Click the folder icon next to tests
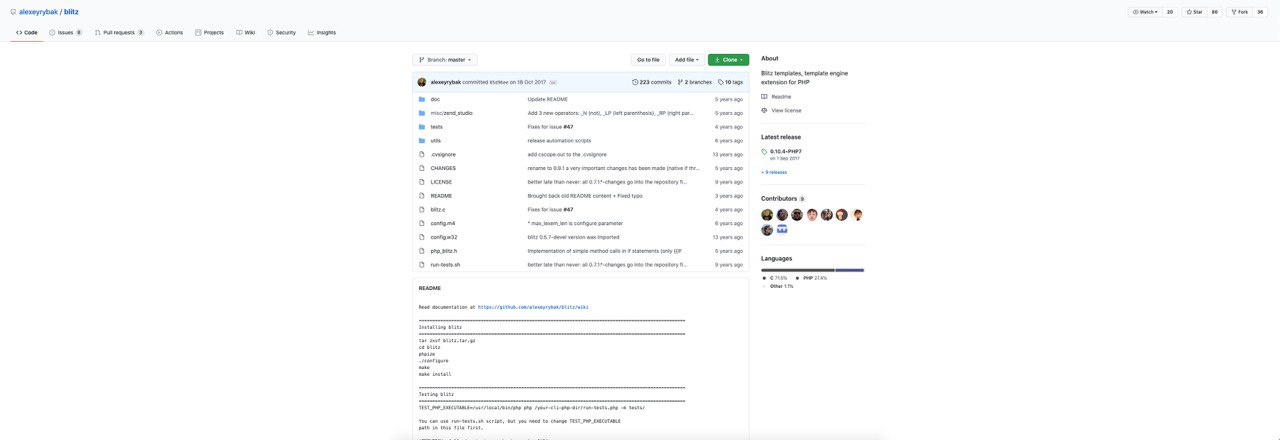The width and height of the screenshot is (1280, 440). click(x=422, y=127)
